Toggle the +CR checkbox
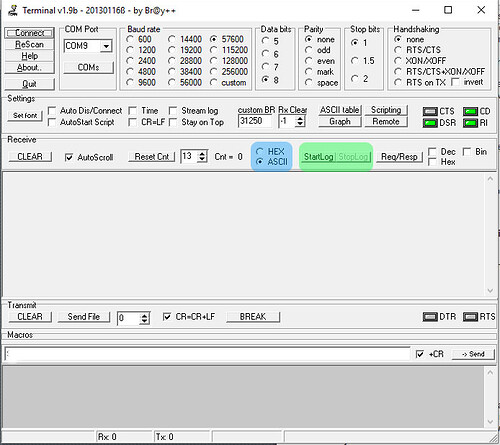Image resolution: width=500 pixels, height=445 pixels. tap(420, 354)
